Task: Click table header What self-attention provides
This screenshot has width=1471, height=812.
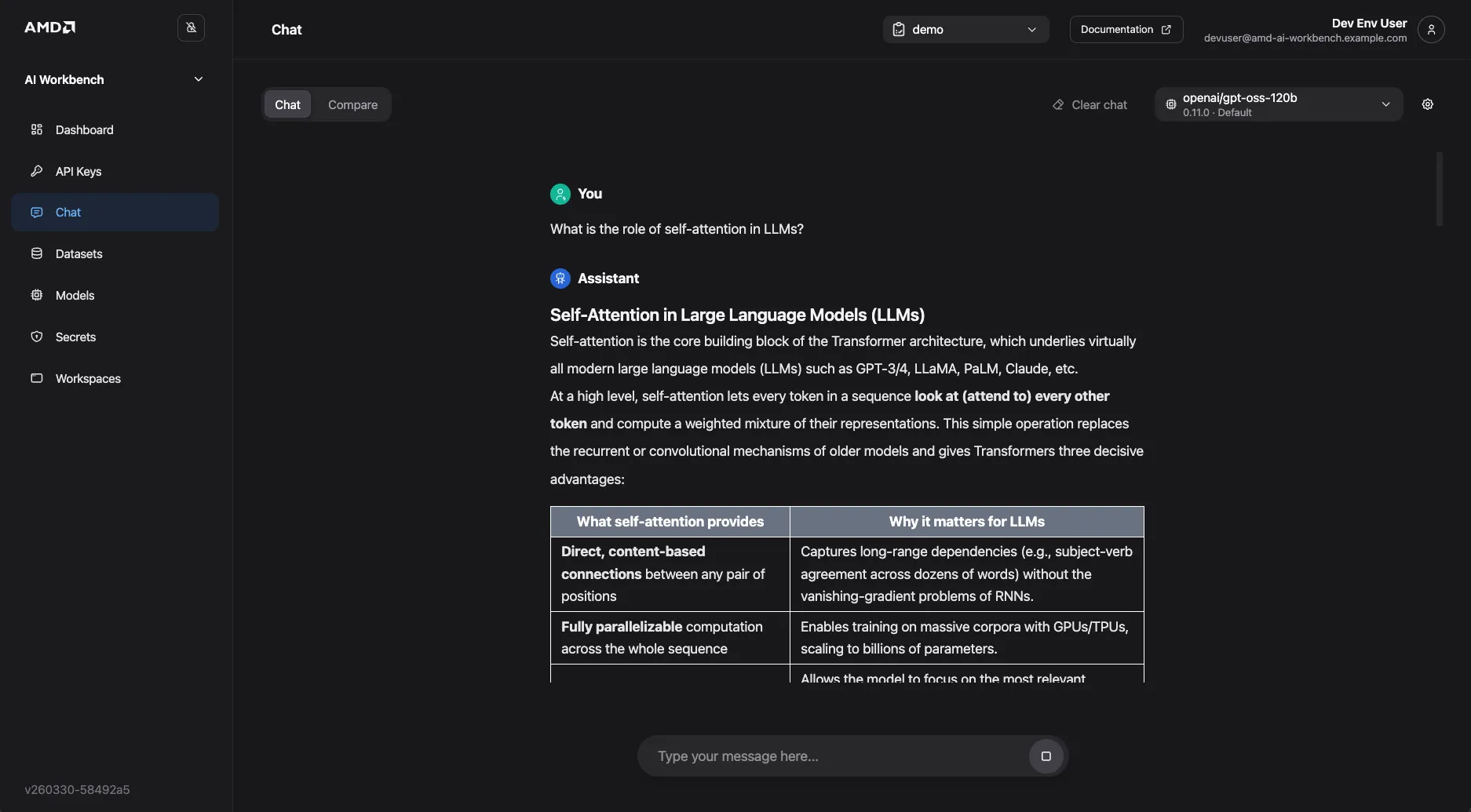Action: pos(670,522)
